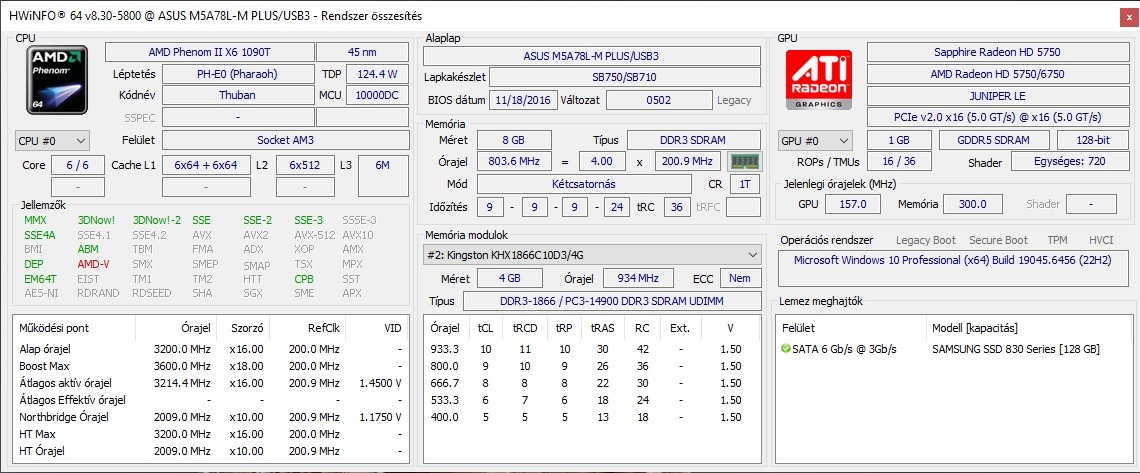Click the 10000DC MCU value
Screen dimensions: 1140x473
[x=377, y=95]
